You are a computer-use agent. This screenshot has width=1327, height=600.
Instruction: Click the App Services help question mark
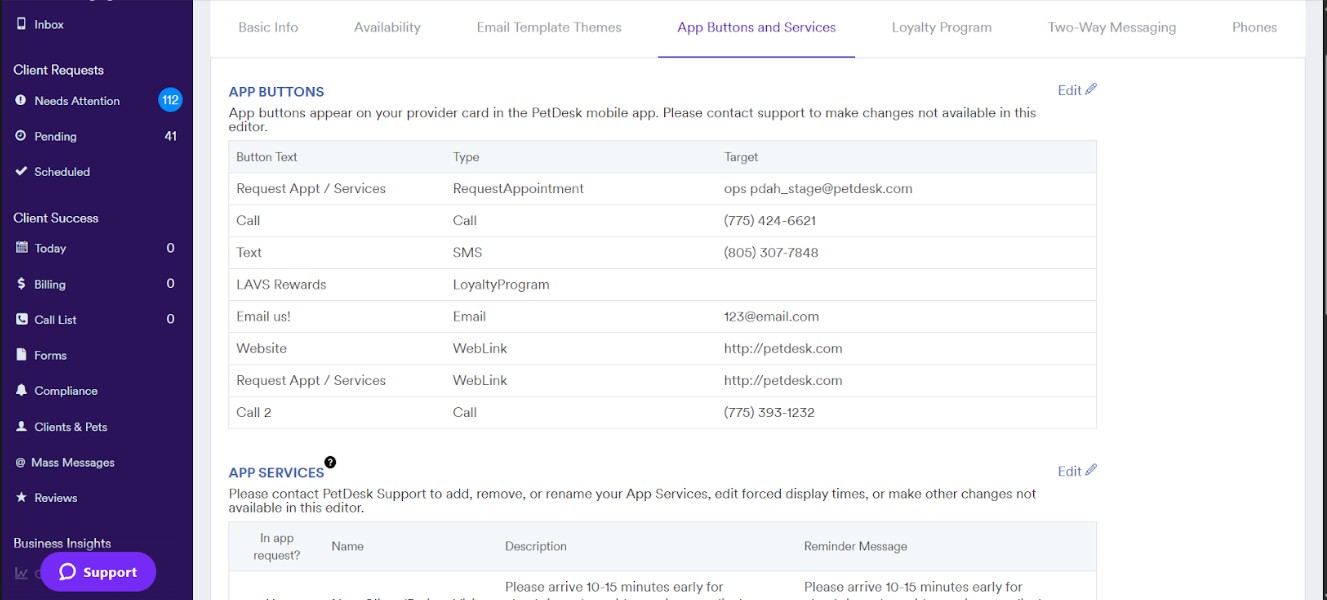(x=331, y=460)
